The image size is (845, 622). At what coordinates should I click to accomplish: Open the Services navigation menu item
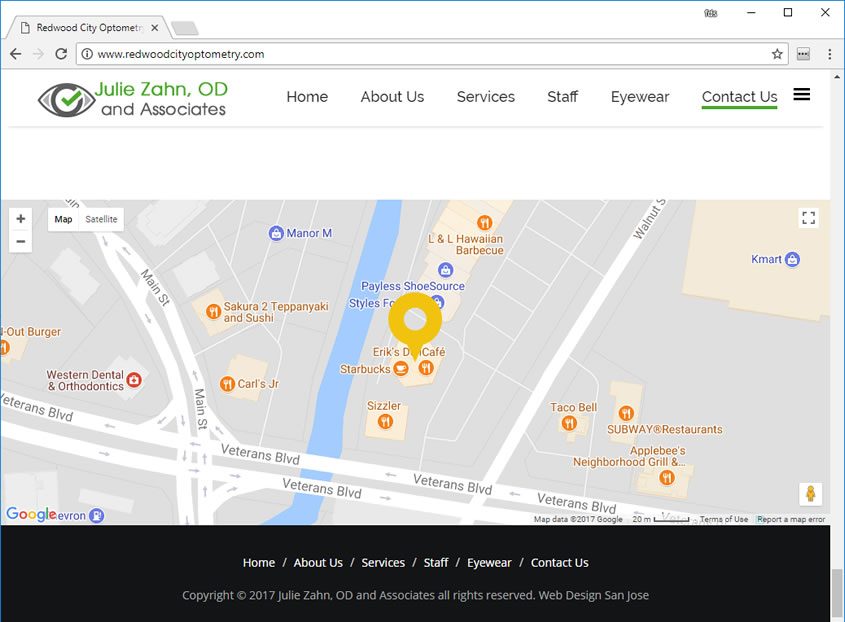485,97
